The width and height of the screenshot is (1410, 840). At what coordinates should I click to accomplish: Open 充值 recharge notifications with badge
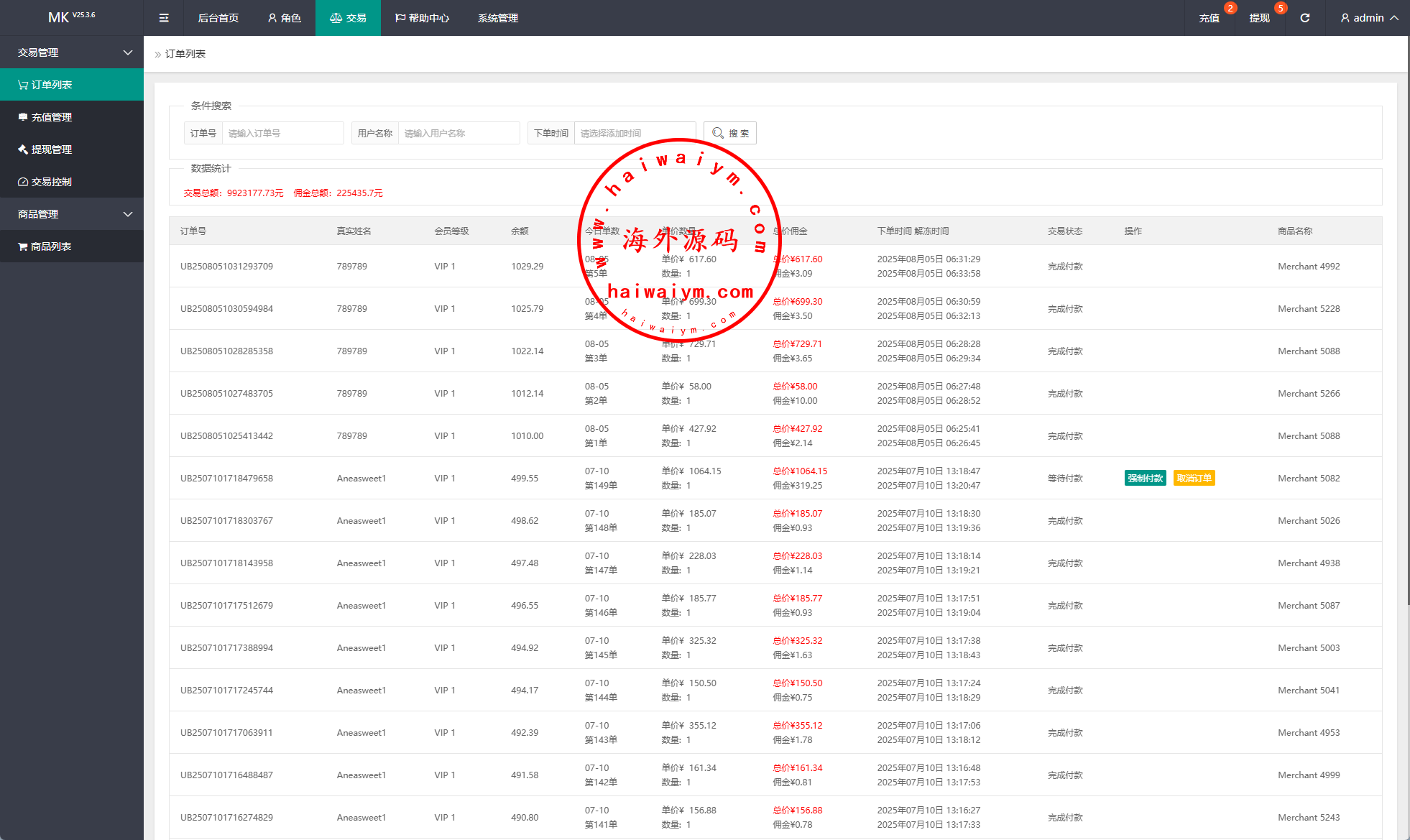click(x=1209, y=18)
